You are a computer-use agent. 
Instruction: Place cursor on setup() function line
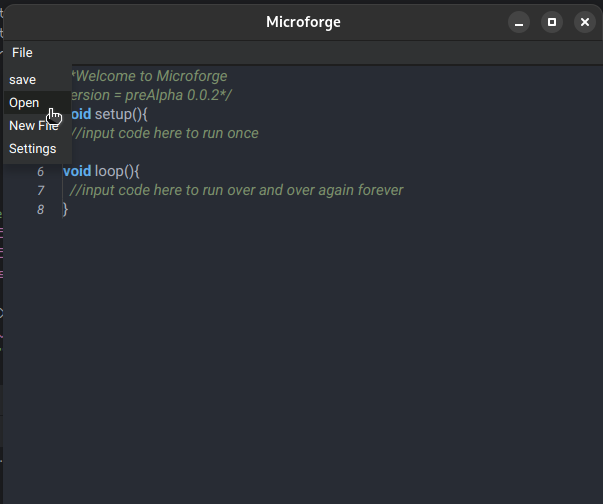120,114
